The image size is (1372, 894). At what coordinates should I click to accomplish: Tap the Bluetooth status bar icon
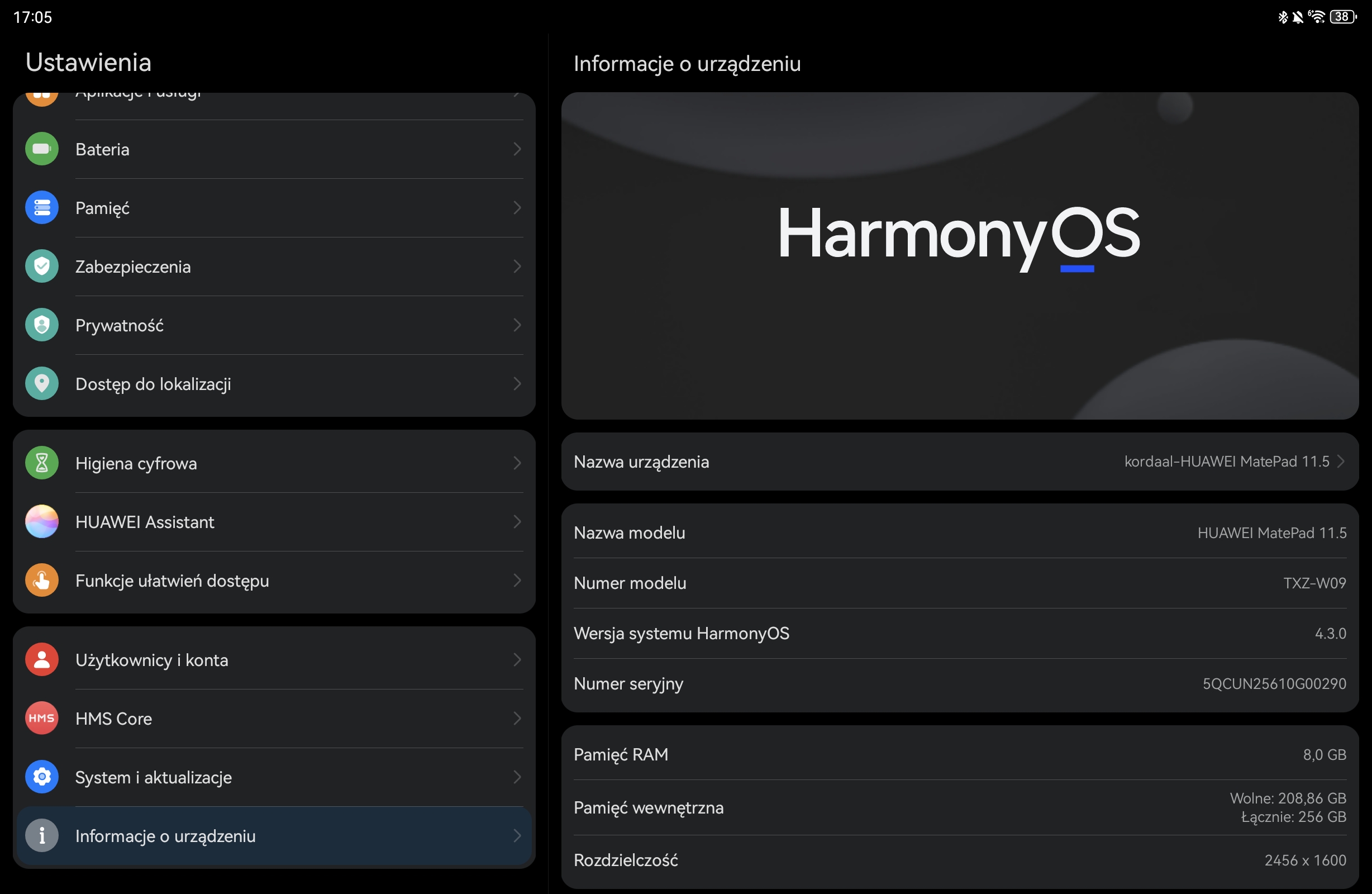tap(1283, 17)
